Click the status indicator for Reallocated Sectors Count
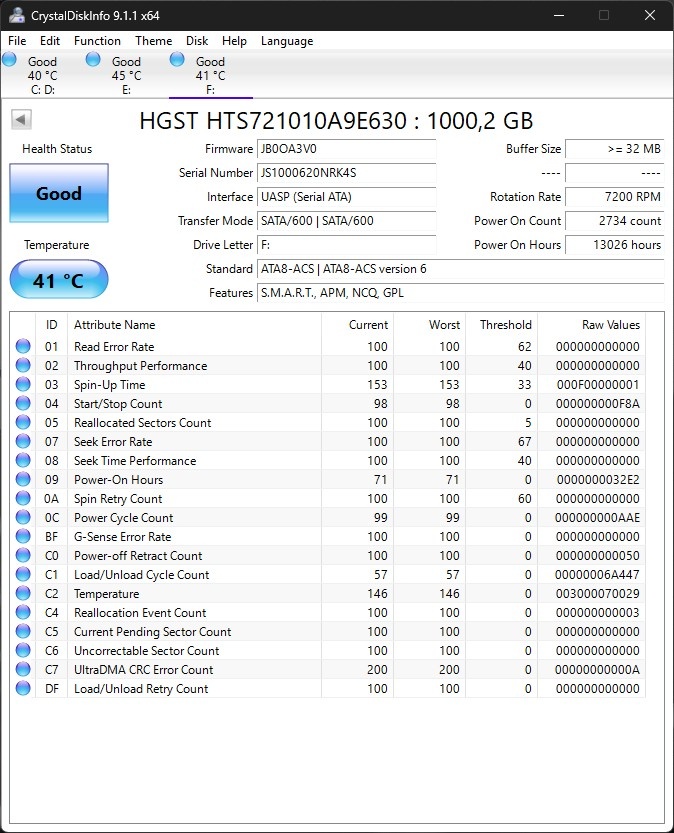Viewport: 674px width, 833px height. [x=22, y=422]
